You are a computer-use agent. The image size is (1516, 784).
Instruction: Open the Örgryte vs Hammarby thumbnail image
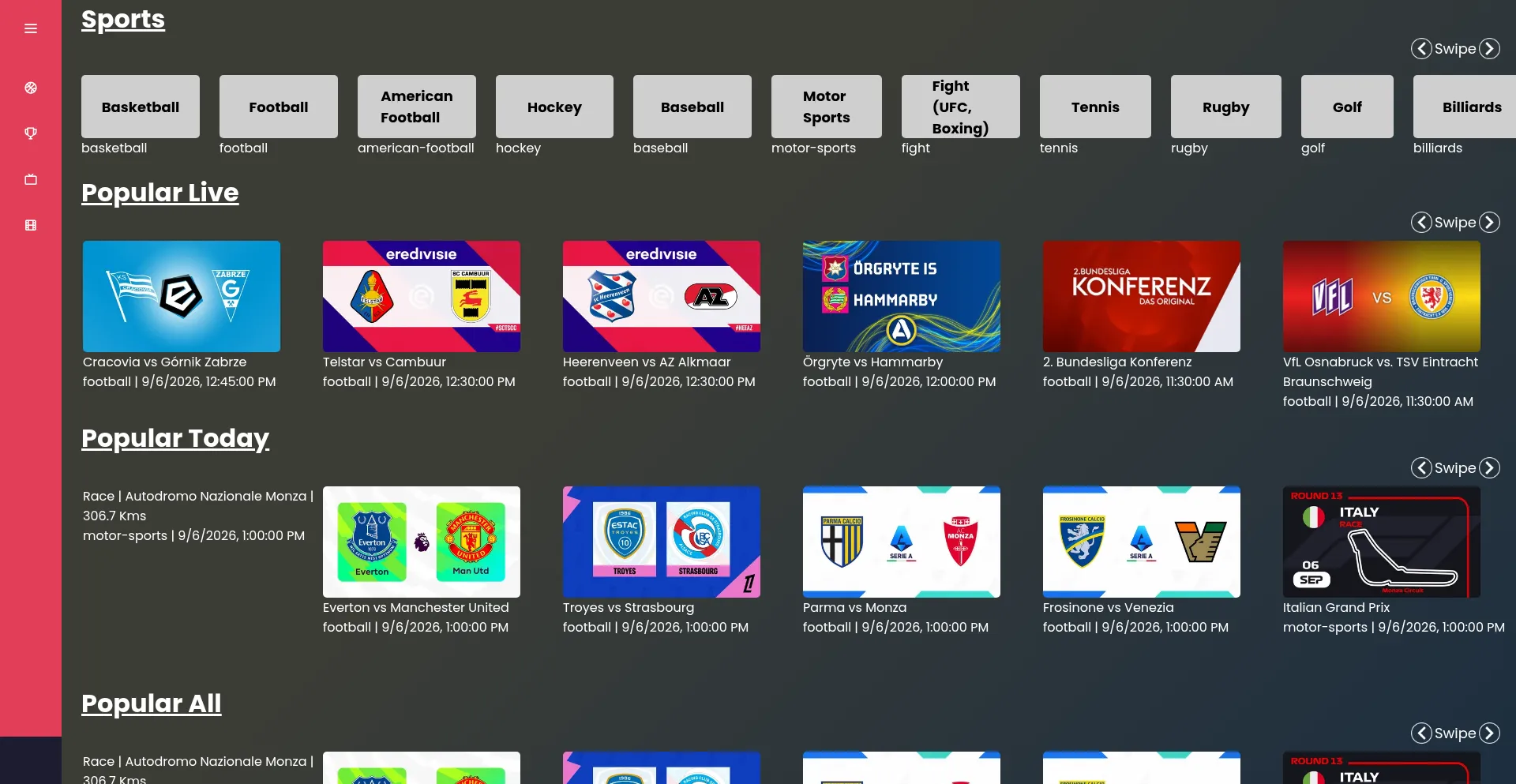point(902,296)
